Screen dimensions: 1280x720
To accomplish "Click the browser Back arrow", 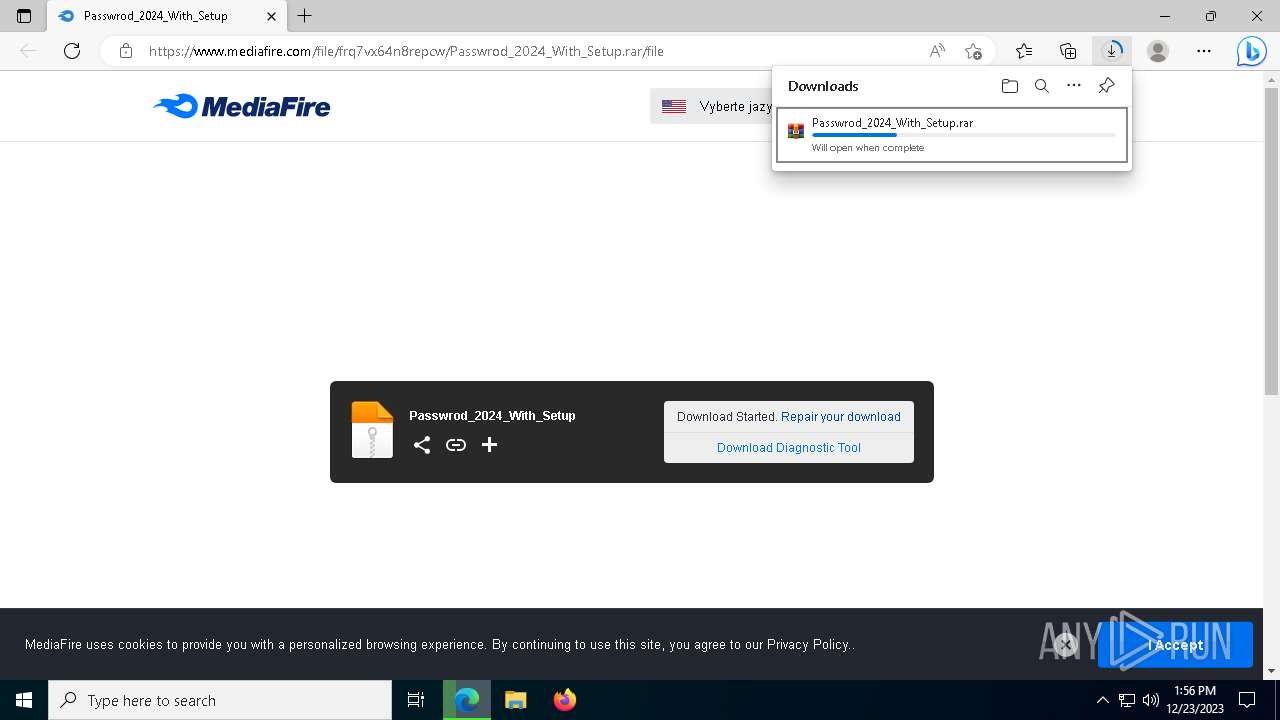I will pyautogui.click(x=28, y=51).
